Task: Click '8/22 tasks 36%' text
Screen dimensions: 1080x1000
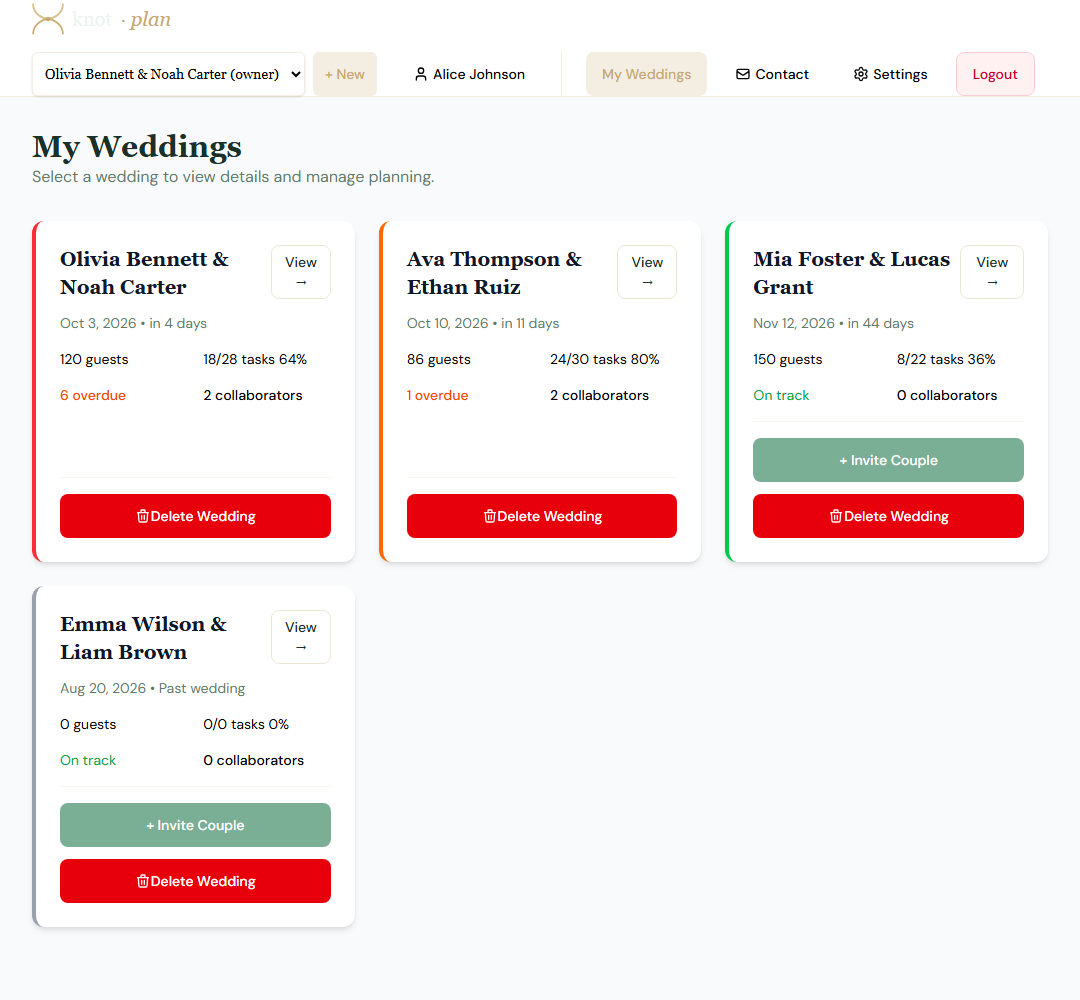Action: [946, 360]
